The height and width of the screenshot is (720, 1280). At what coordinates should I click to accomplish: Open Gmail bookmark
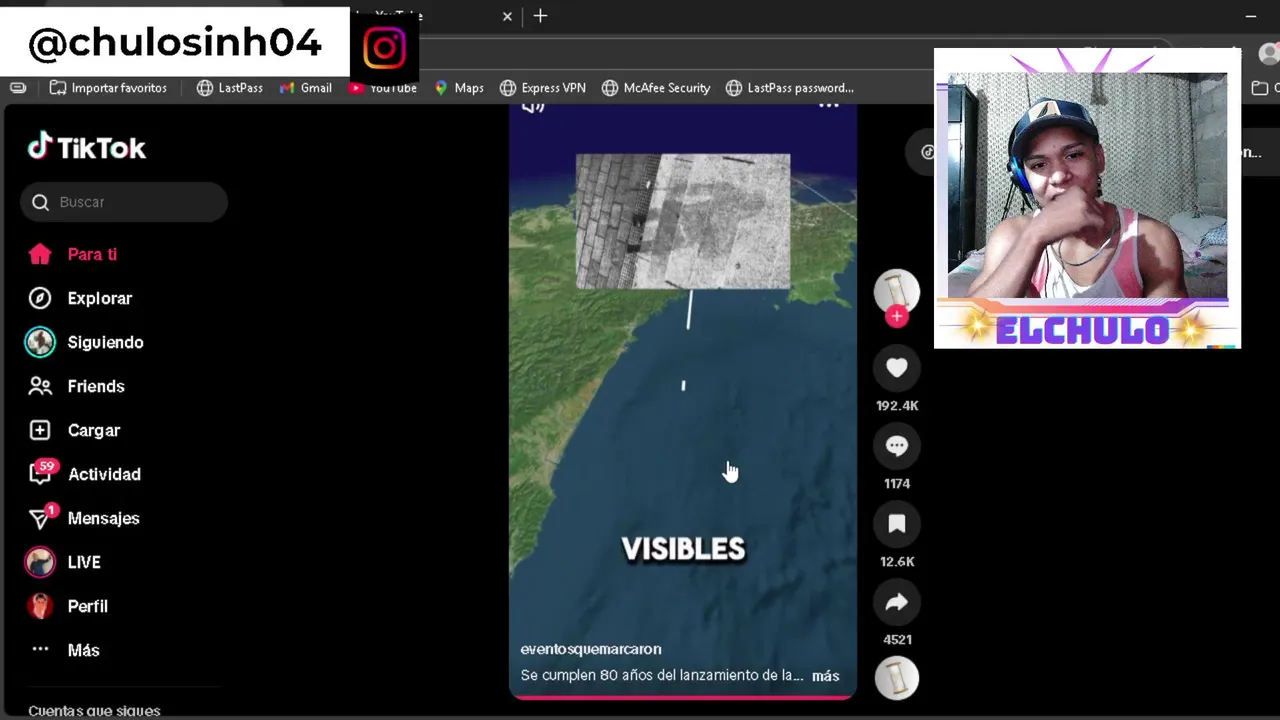click(306, 88)
